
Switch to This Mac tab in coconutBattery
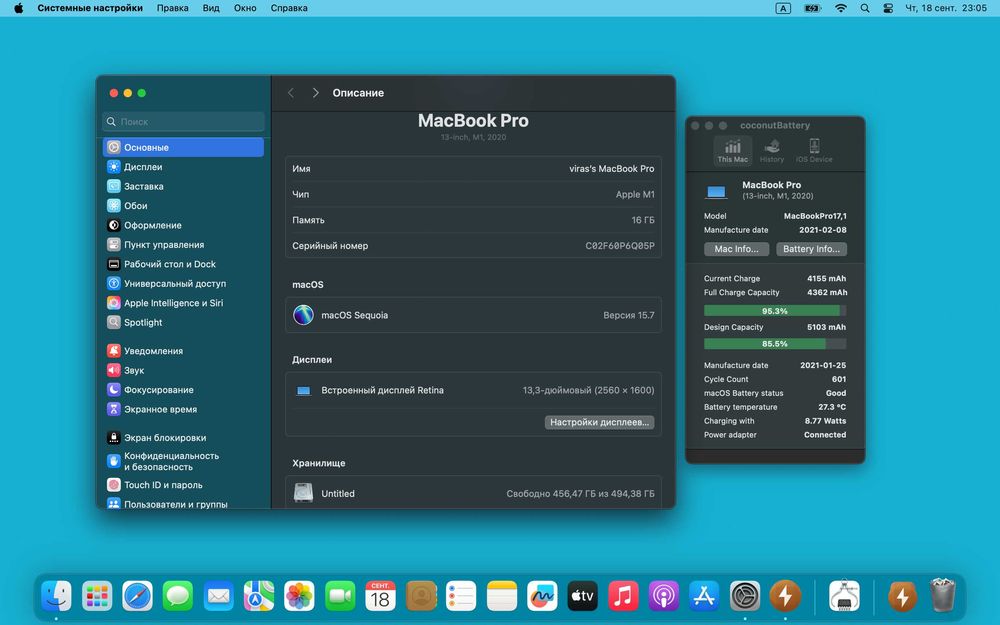(732, 151)
